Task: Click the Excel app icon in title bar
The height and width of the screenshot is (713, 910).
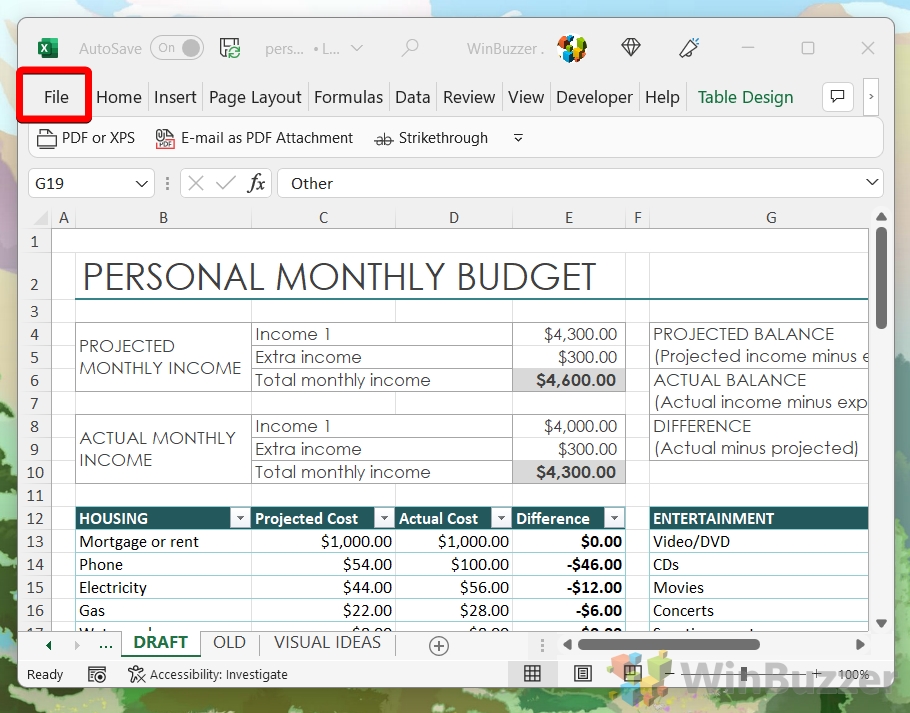Action: point(48,48)
